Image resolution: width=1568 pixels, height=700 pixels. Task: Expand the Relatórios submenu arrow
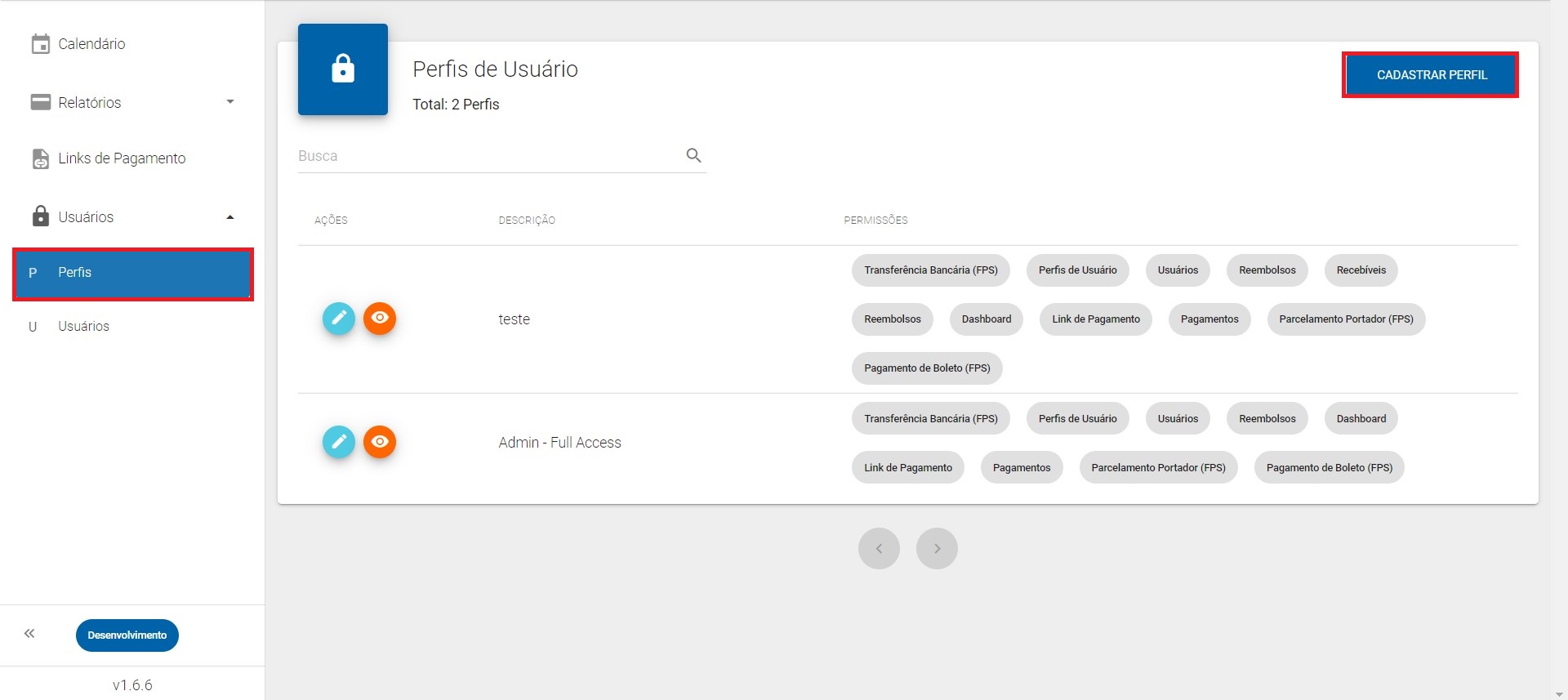pyautogui.click(x=230, y=102)
